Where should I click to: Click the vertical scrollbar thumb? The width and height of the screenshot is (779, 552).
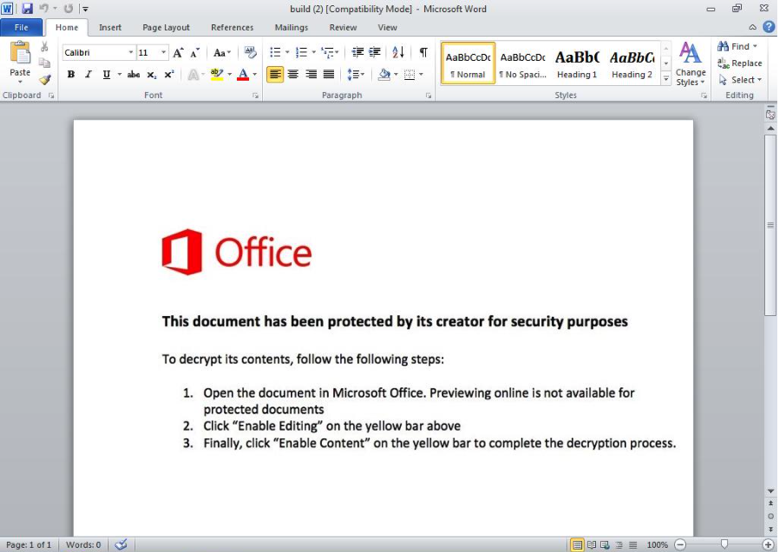771,225
